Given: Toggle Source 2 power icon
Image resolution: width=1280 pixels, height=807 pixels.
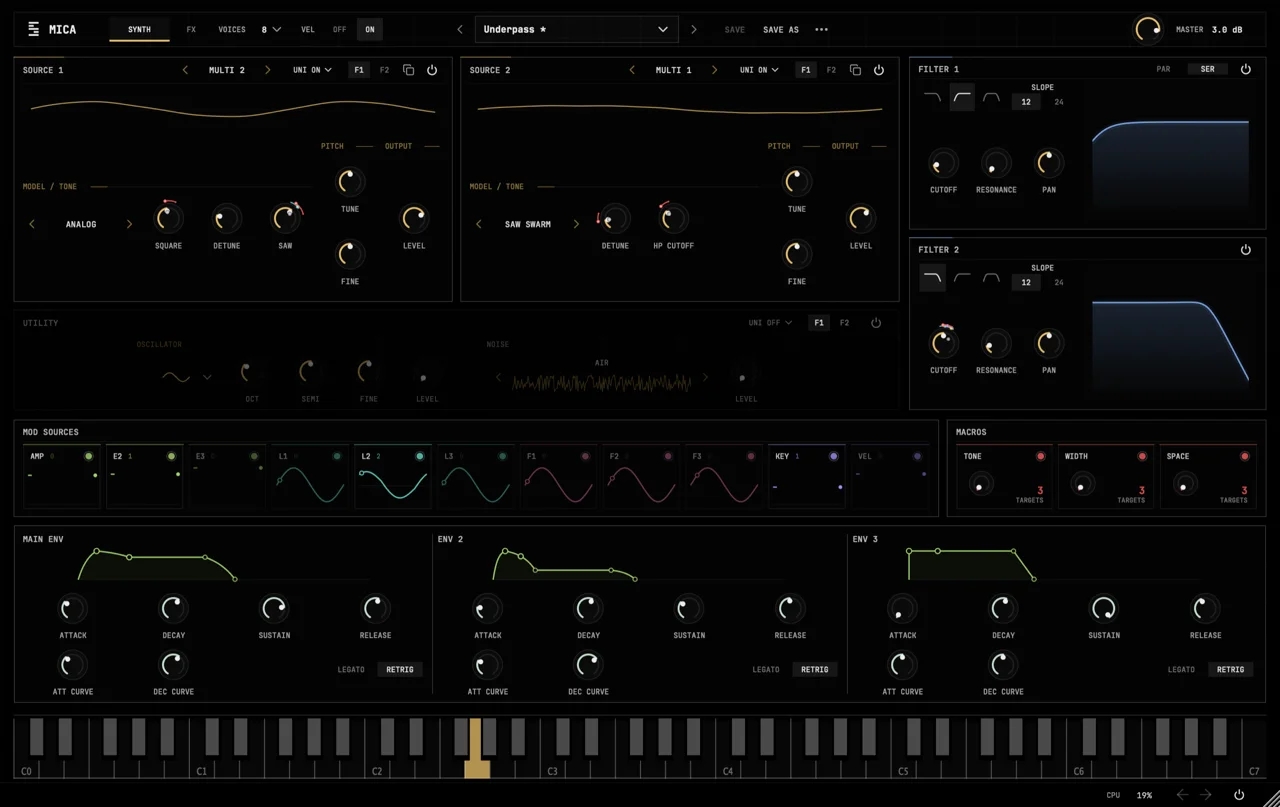Looking at the screenshot, I should [879, 70].
